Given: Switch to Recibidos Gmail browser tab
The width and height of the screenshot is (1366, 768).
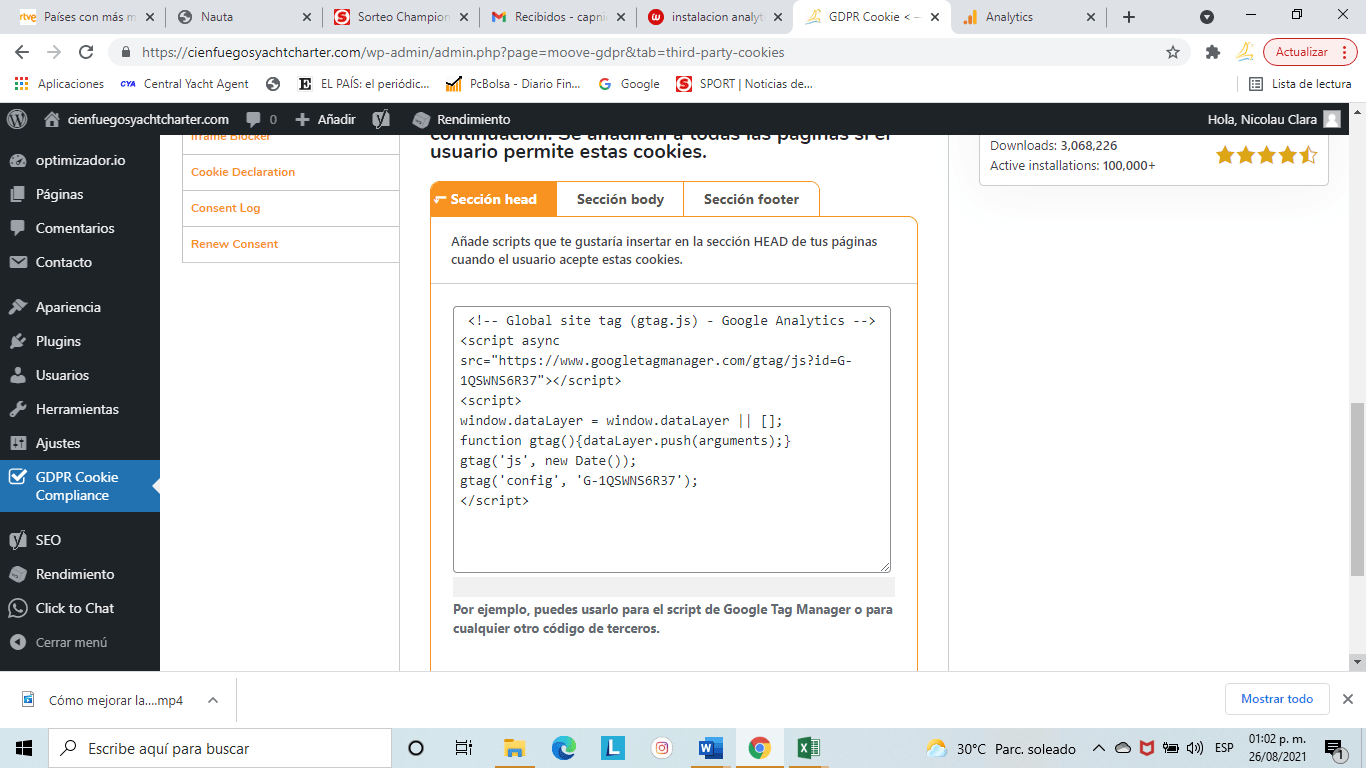Looking at the screenshot, I should [x=558, y=17].
